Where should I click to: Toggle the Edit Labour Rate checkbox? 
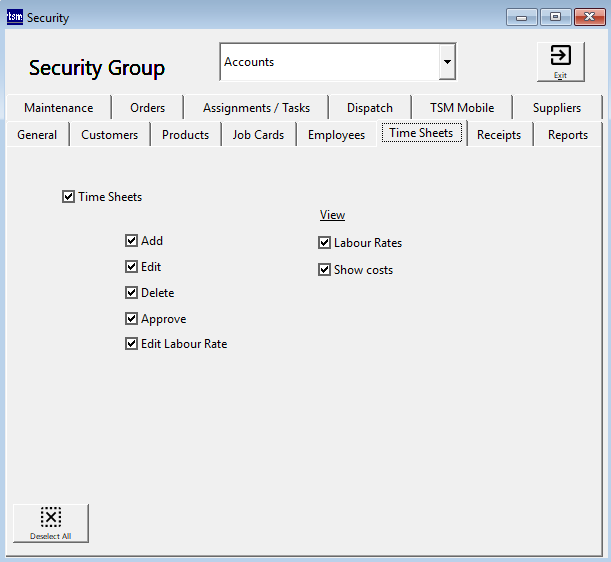point(132,344)
